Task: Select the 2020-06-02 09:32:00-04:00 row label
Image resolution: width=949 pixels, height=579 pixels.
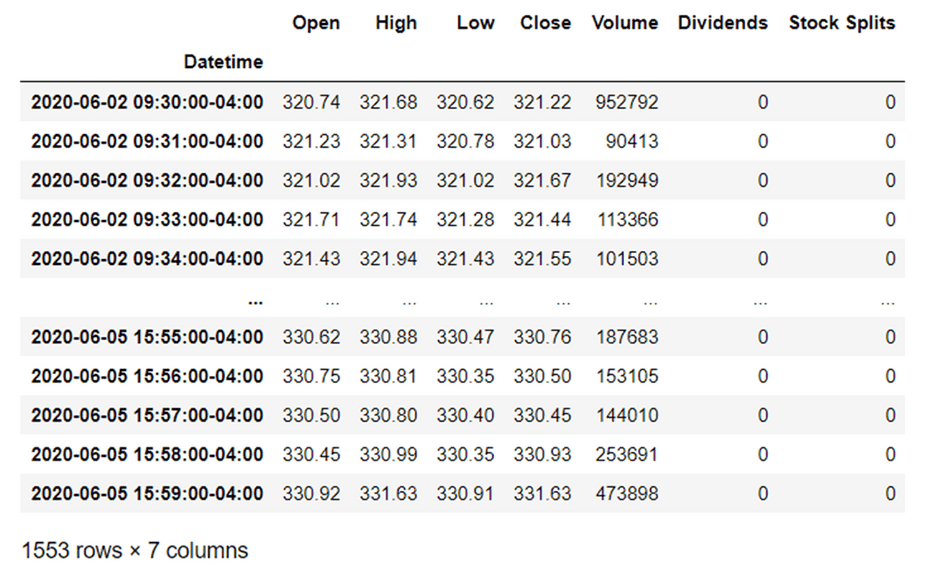Action: tap(147, 180)
